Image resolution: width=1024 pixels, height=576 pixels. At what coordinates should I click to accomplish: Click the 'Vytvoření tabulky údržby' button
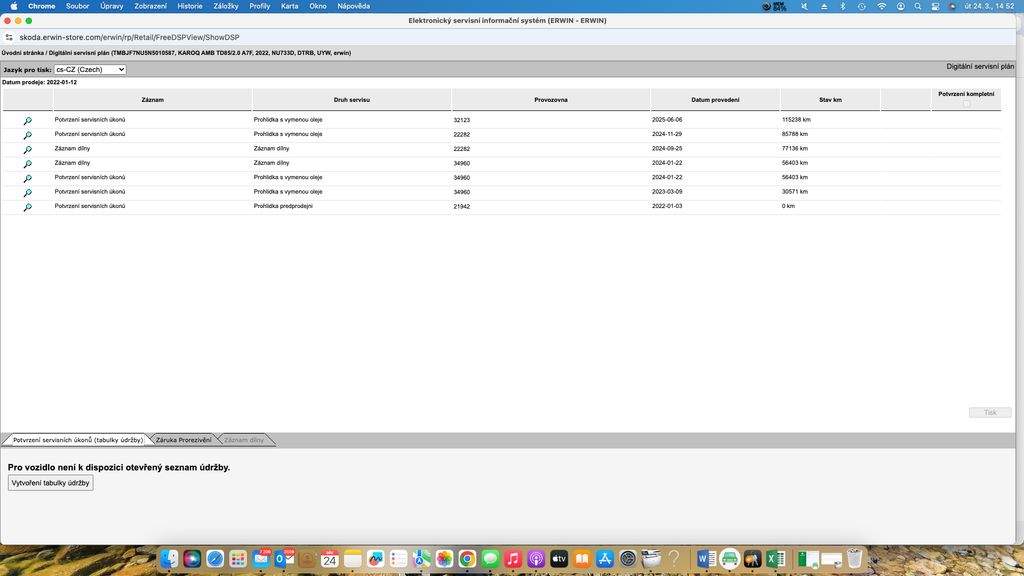(x=51, y=483)
